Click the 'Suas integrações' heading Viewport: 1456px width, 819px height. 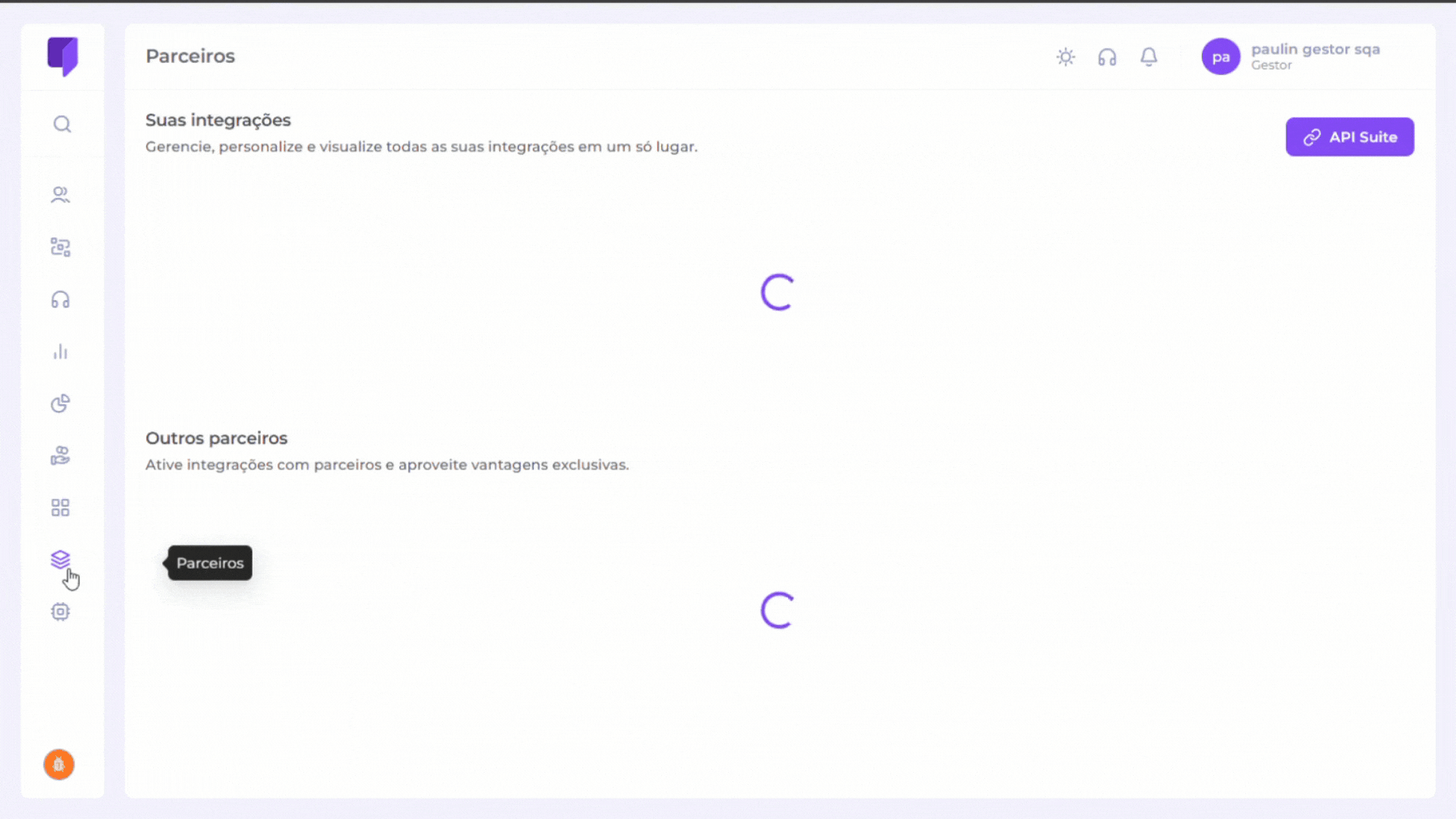(218, 120)
